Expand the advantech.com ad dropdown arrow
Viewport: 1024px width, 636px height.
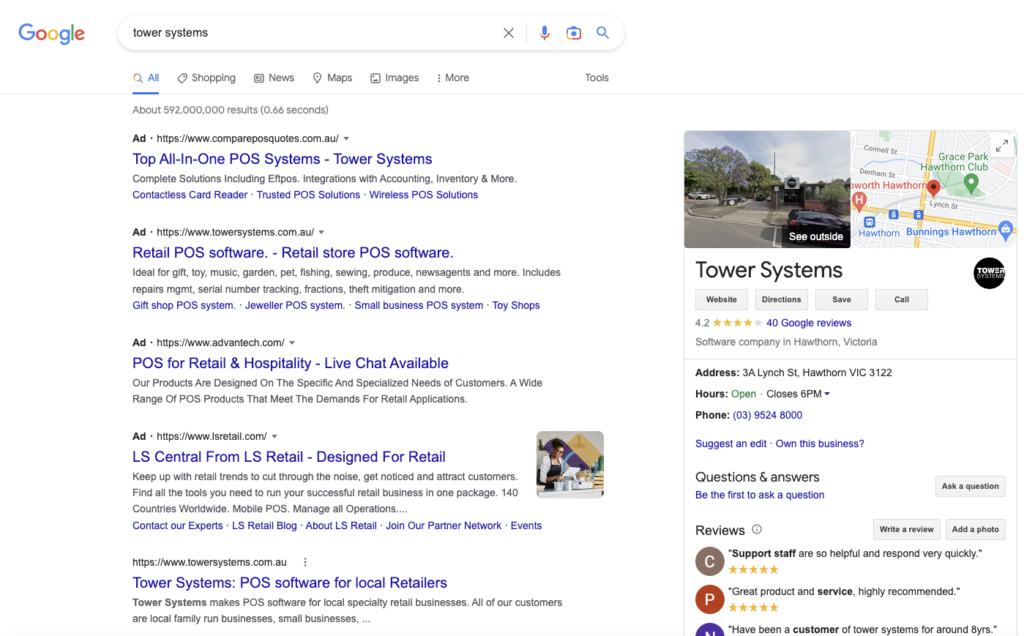click(292, 343)
